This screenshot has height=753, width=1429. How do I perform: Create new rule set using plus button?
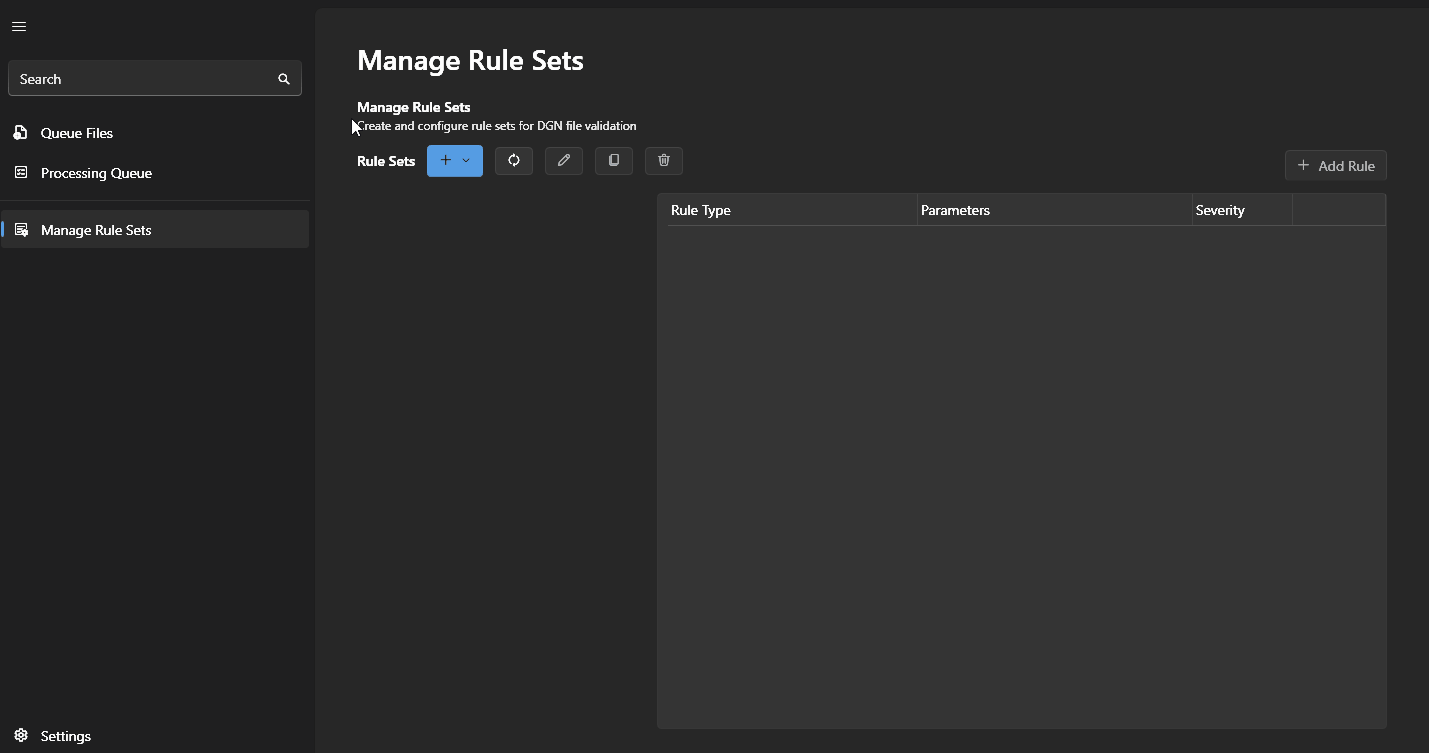(444, 160)
